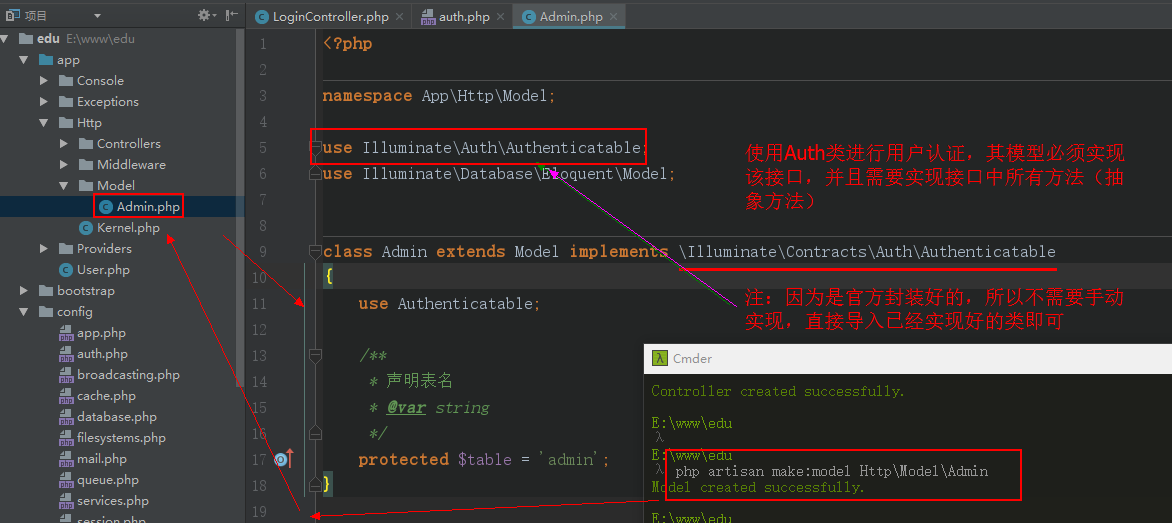Viewport: 1172px width, 523px height.
Task: Click the project tree vertical scrollbar
Action: point(240,200)
